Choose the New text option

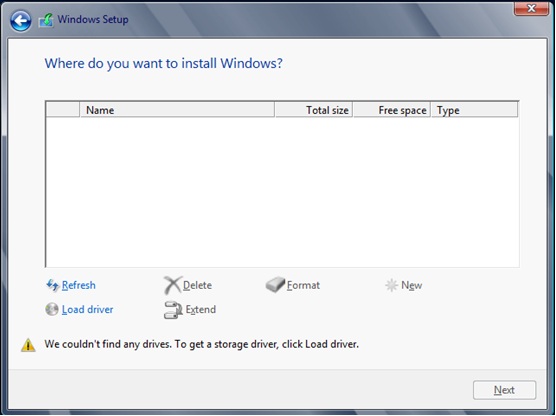pyautogui.click(x=411, y=285)
